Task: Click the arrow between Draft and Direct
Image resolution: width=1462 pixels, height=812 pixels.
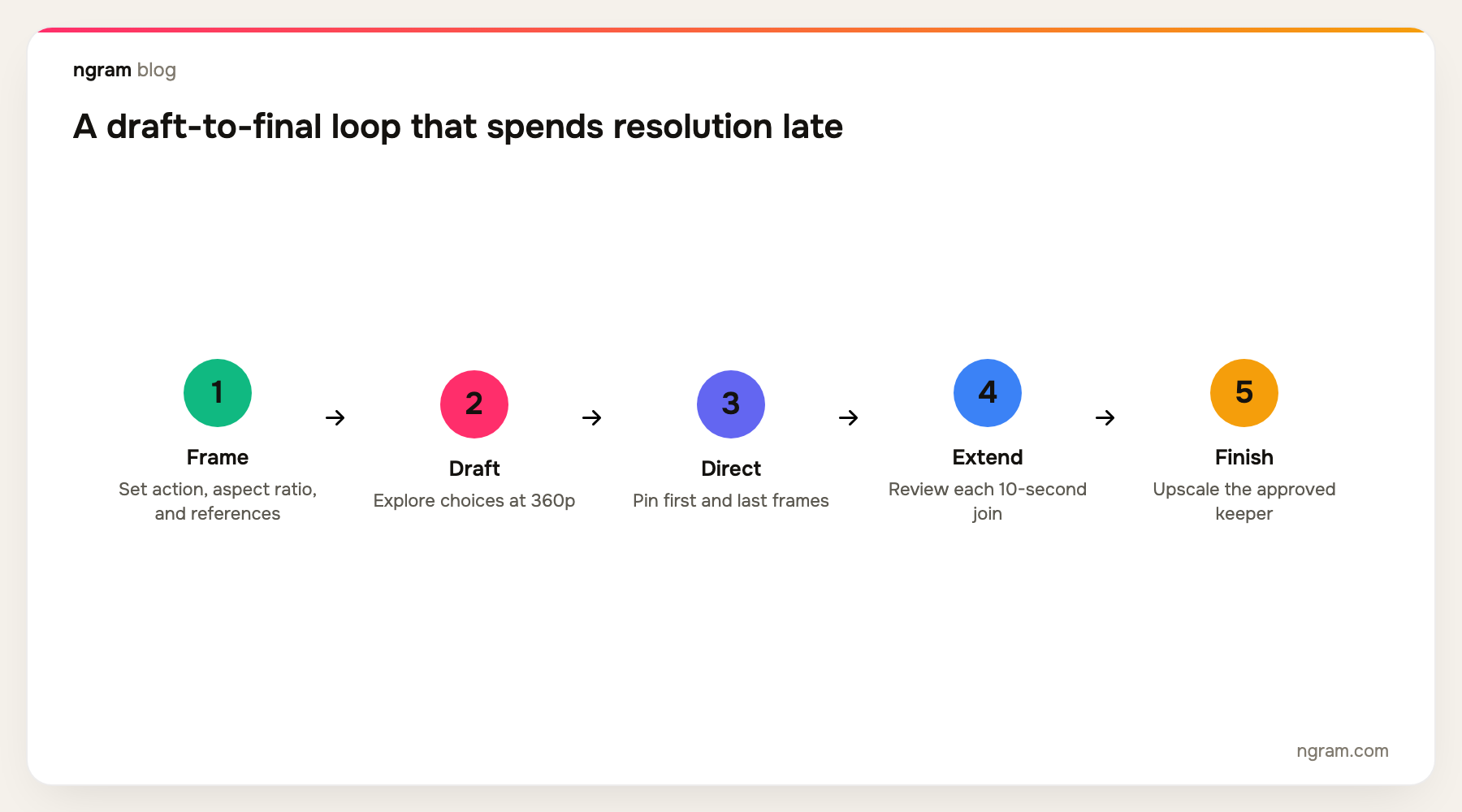Action: pos(592,417)
